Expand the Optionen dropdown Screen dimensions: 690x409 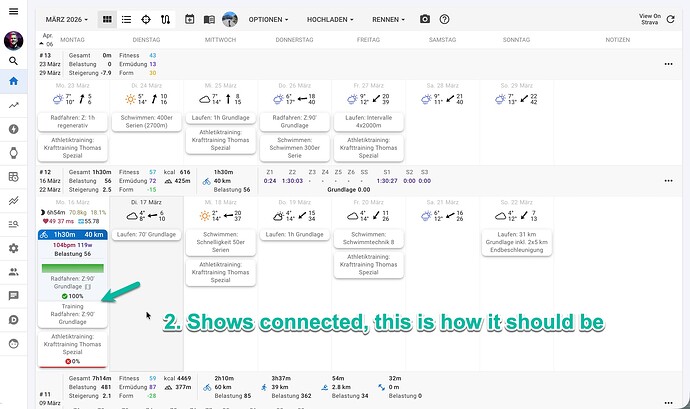pyautogui.click(x=269, y=19)
